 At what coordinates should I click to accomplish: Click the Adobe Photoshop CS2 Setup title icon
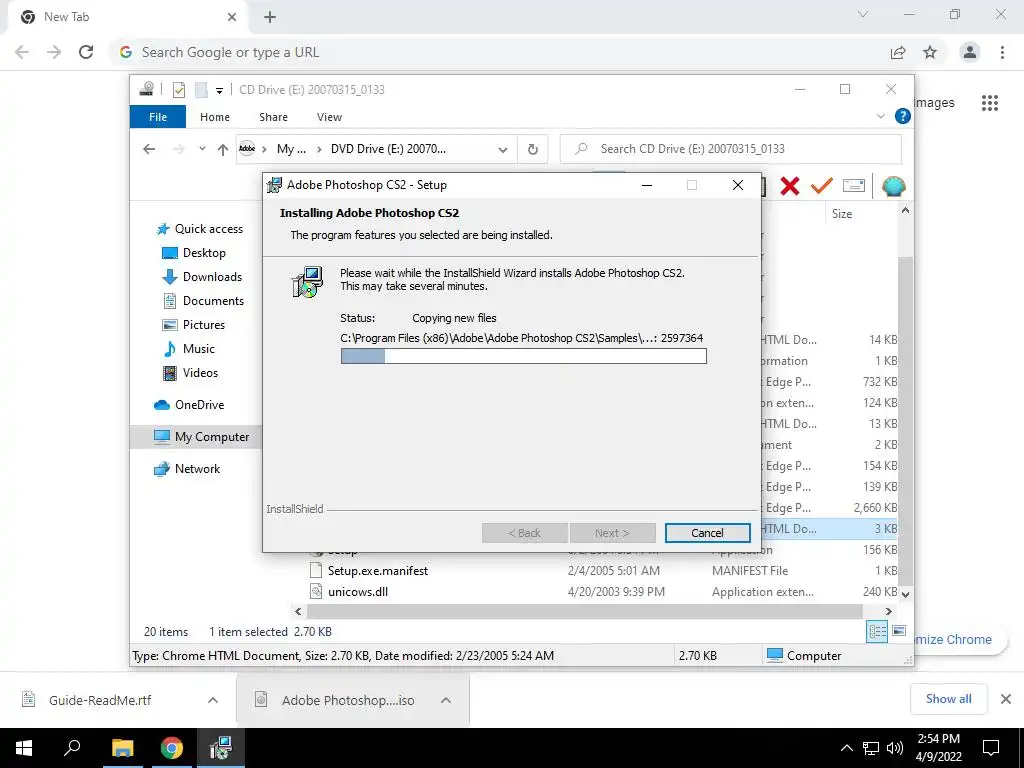pyautogui.click(x=275, y=185)
